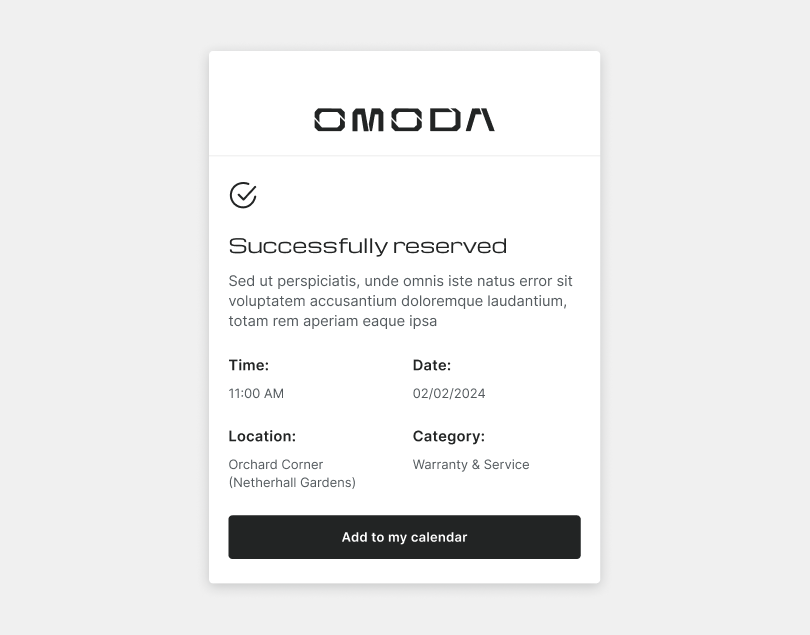The height and width of the screenshot is (635, 810).
Task: Select the Orchard Corner location text
Action: pyautogui.click(x=276, y=464)
